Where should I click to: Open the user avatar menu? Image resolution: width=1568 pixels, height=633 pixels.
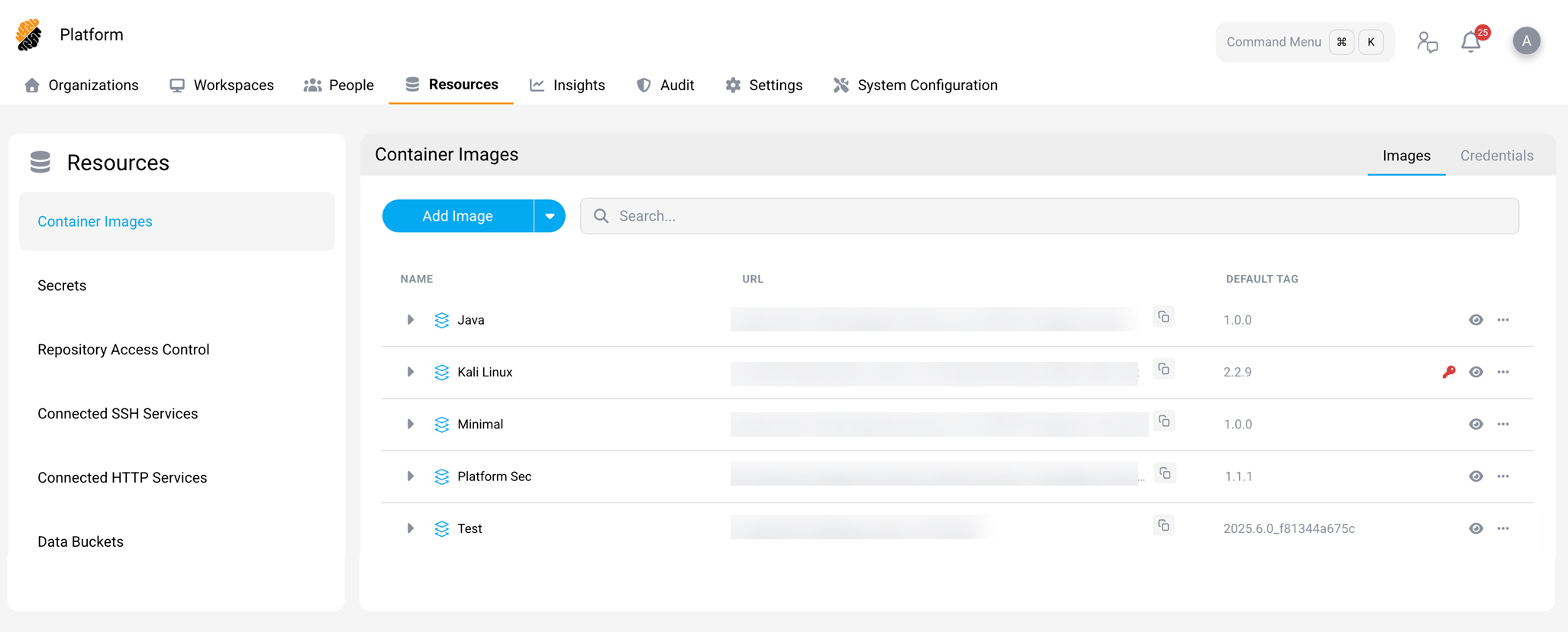(1526, 41)
